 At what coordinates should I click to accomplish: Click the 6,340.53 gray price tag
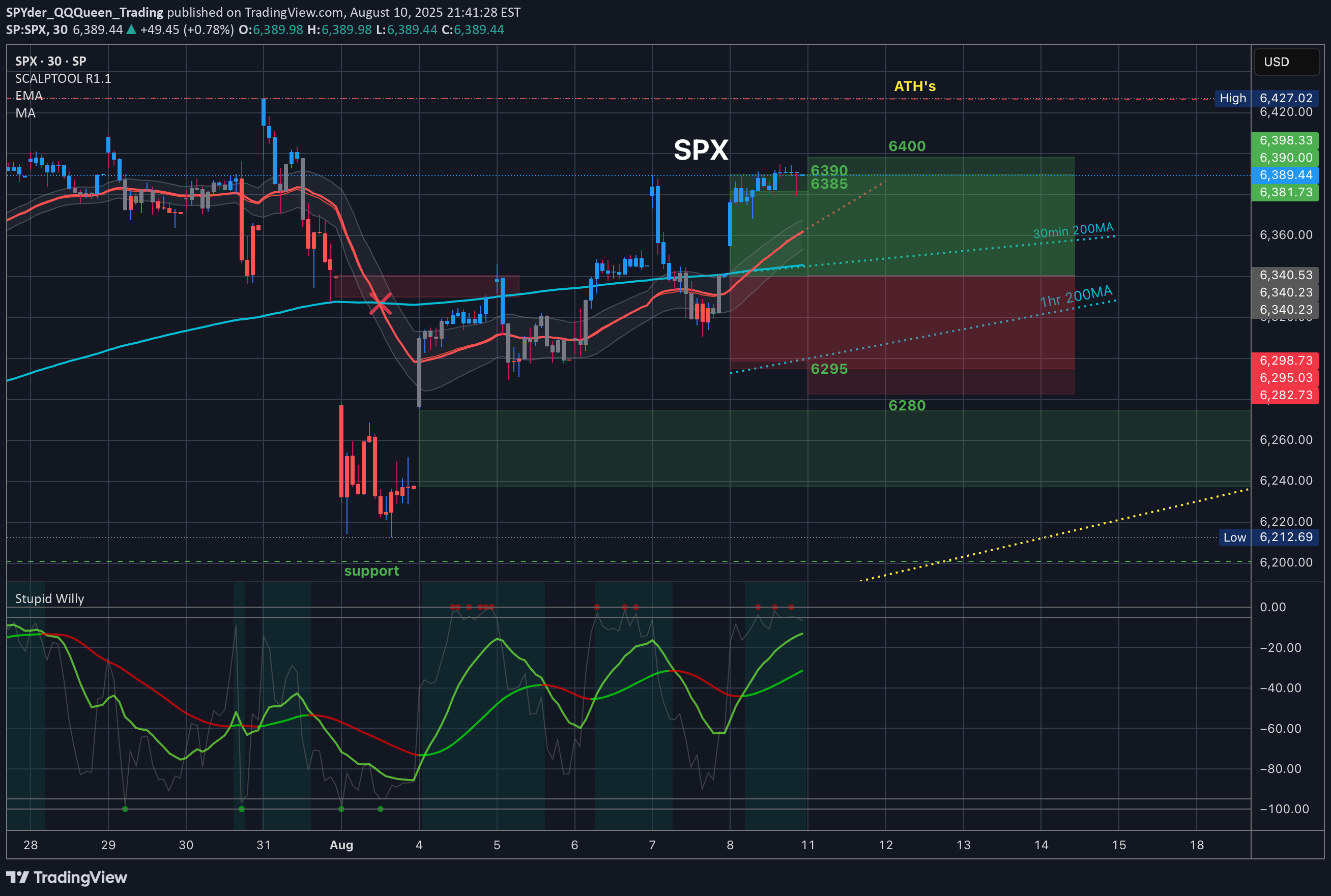(1285, 276)
